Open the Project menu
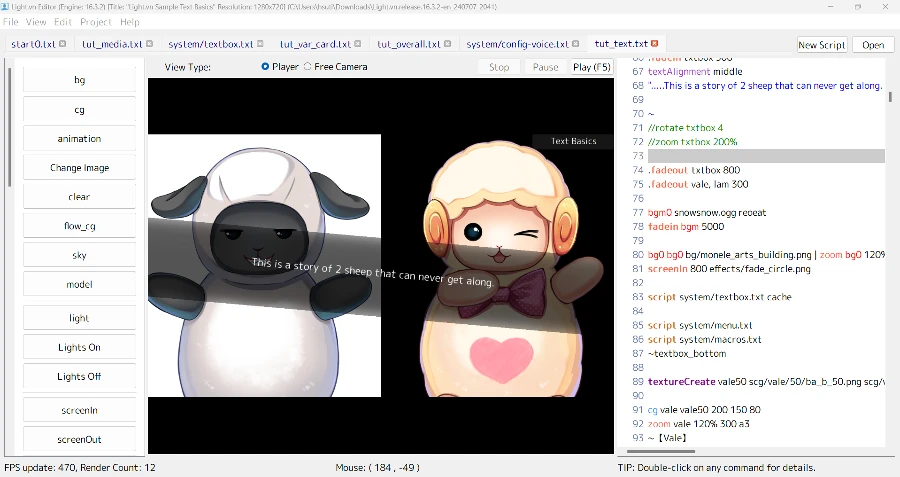This screenshot has height=477, width=900. coord(96,22)
